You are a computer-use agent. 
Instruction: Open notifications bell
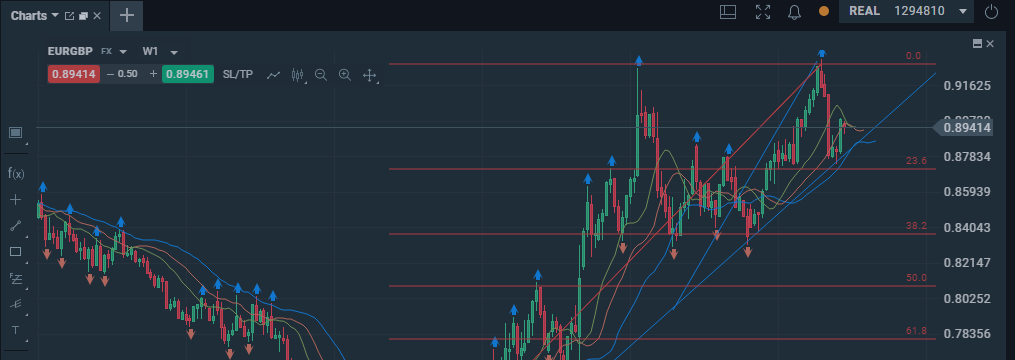795,12
